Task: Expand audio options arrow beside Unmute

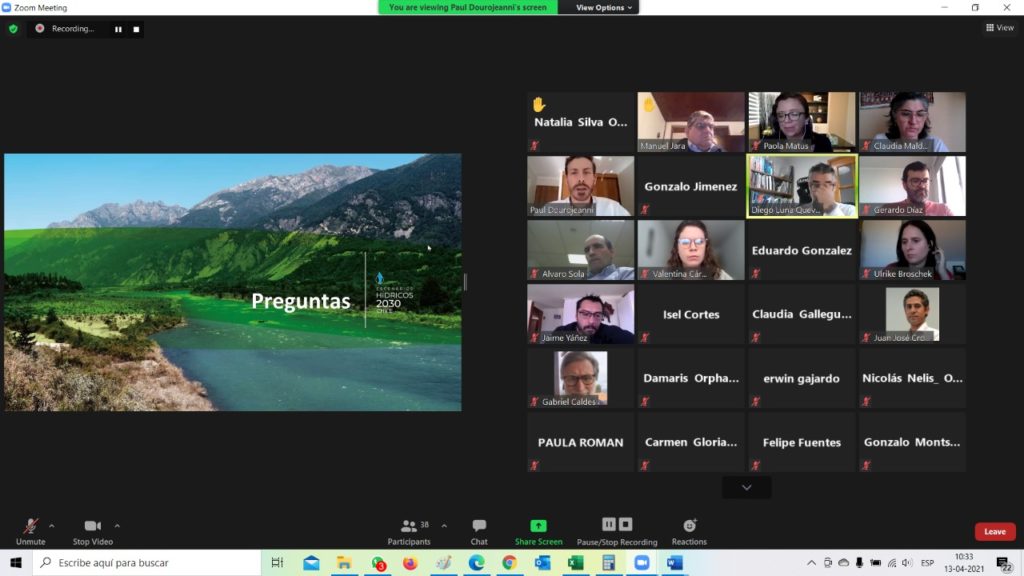Action: pyautogui.click(x=52, y=525)
